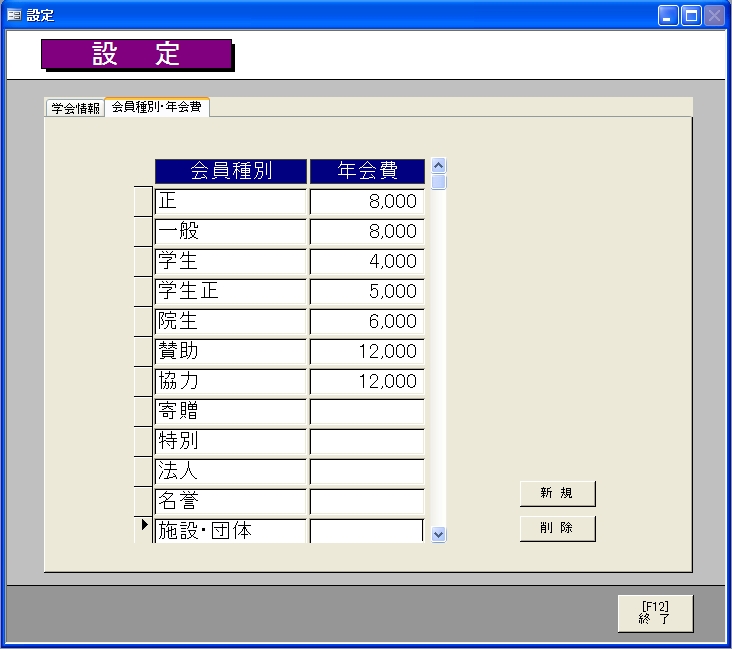Click the record selector beside 法人
Image resolution: width=732 pixels, height=649 pixels.
pos(143,471)
